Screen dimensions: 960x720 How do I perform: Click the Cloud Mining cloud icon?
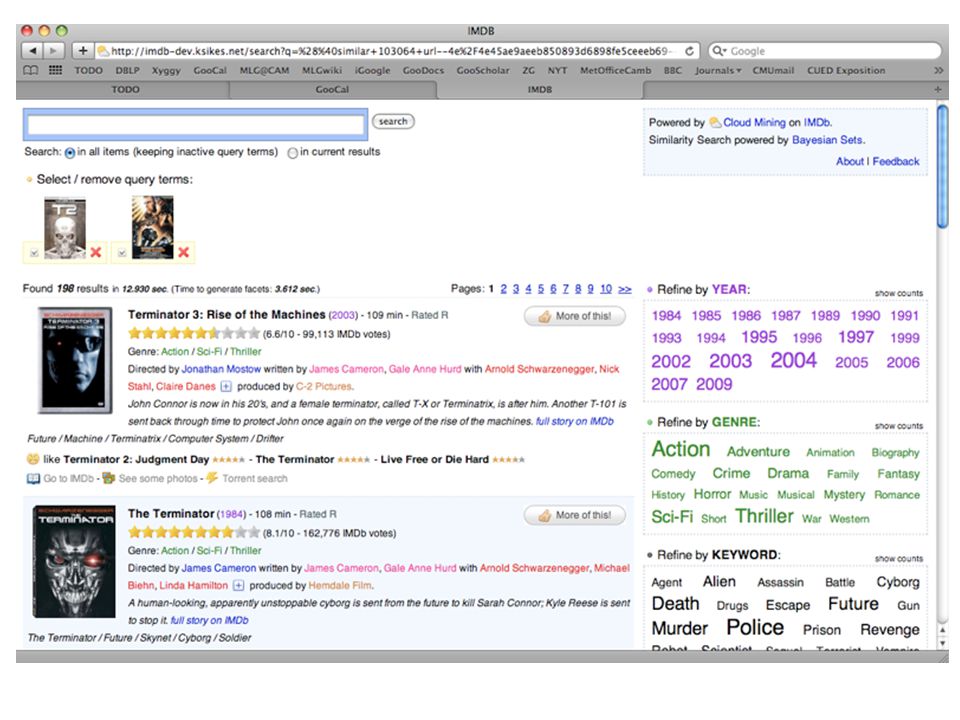click(714, 122)
